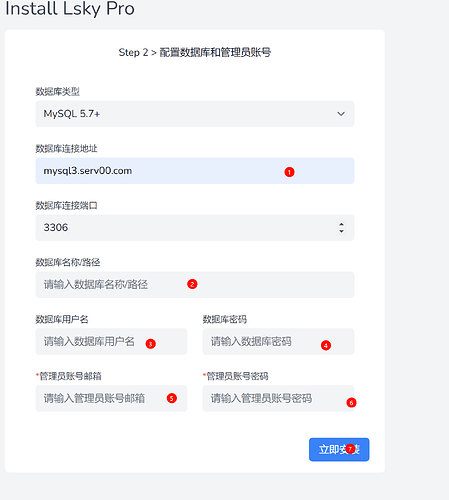Open the database type dropdown MySQL 5.7+

pyautogui.click(x=195, y=114)
